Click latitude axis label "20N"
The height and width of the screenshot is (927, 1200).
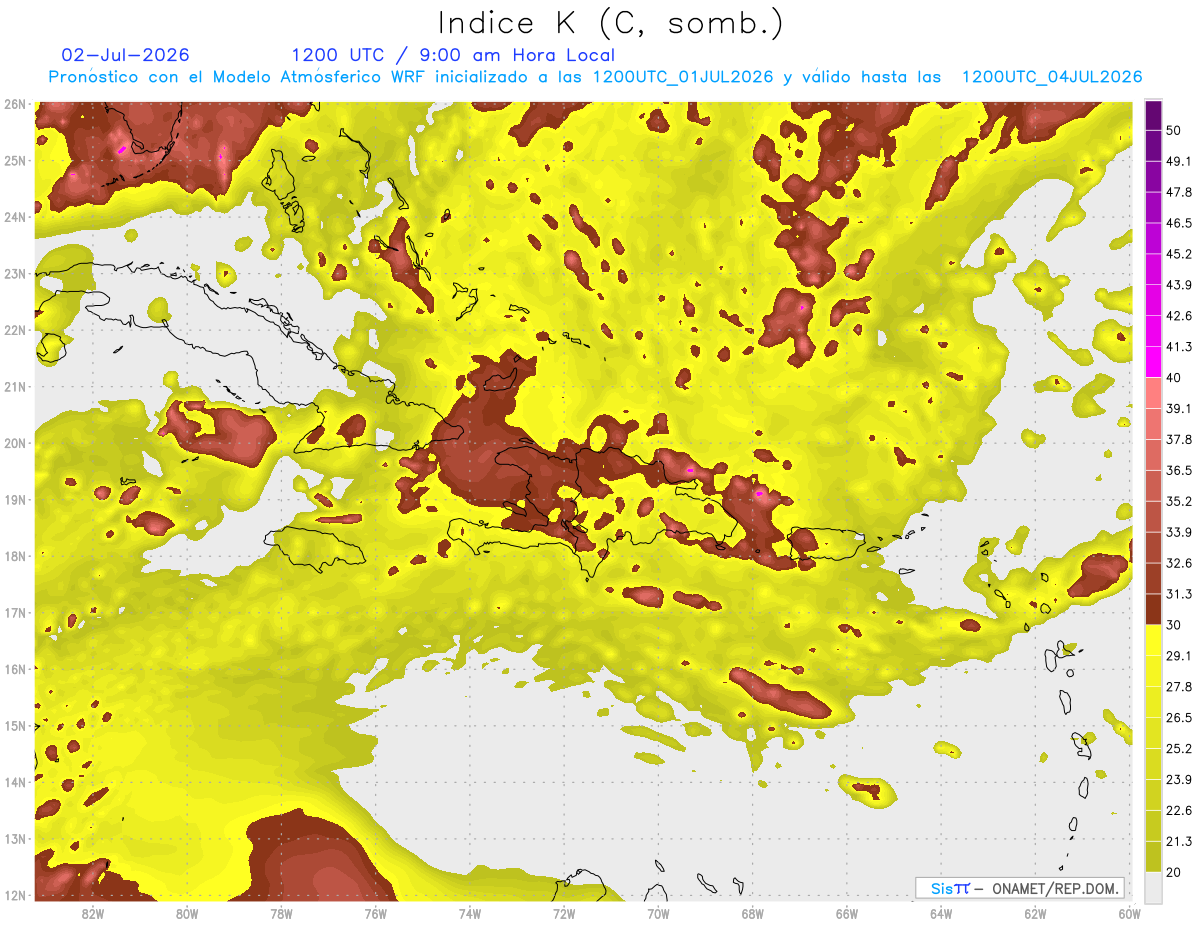[x=14, y=443]
